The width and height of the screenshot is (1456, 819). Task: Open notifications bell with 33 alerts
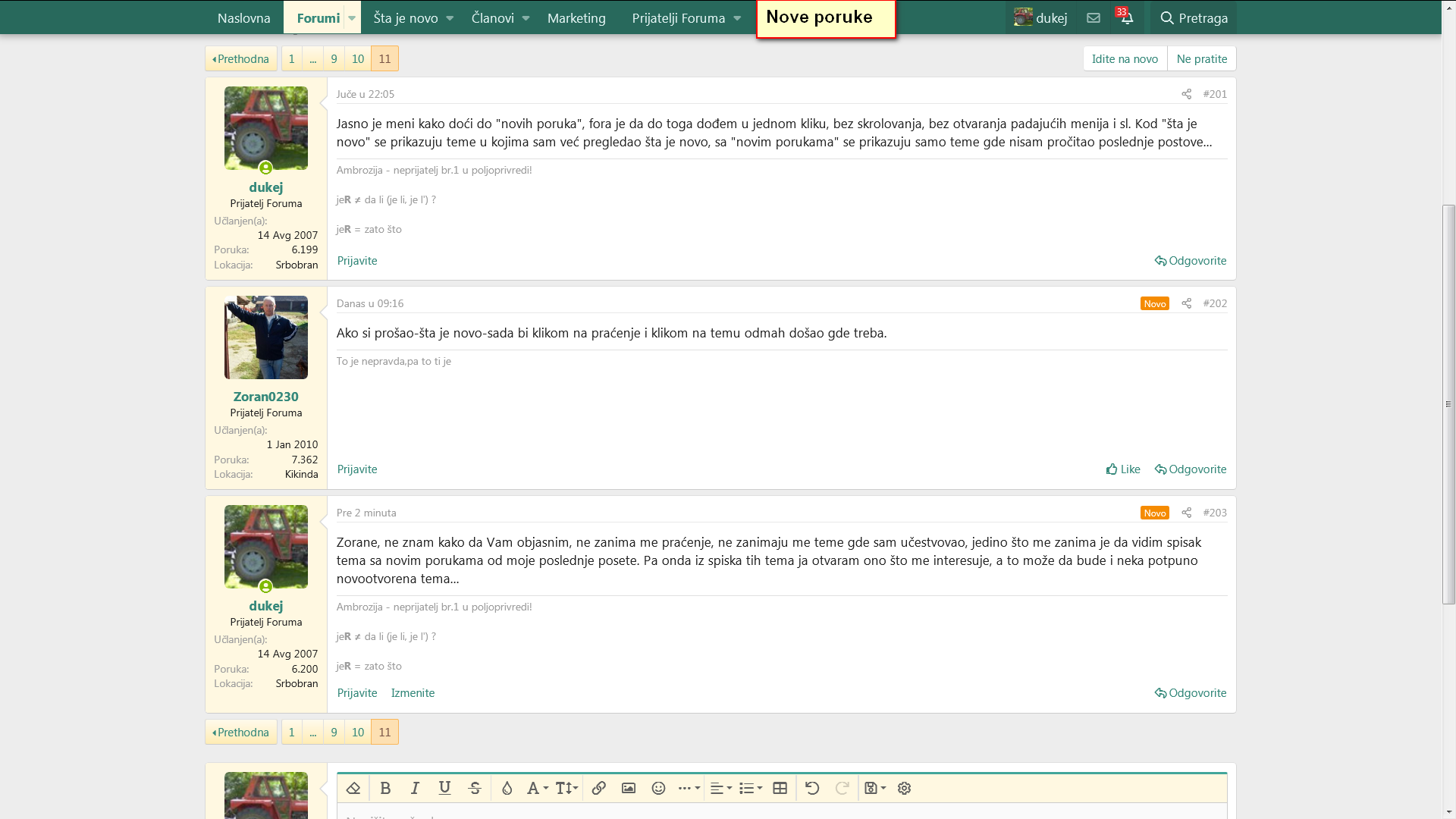1127,17
